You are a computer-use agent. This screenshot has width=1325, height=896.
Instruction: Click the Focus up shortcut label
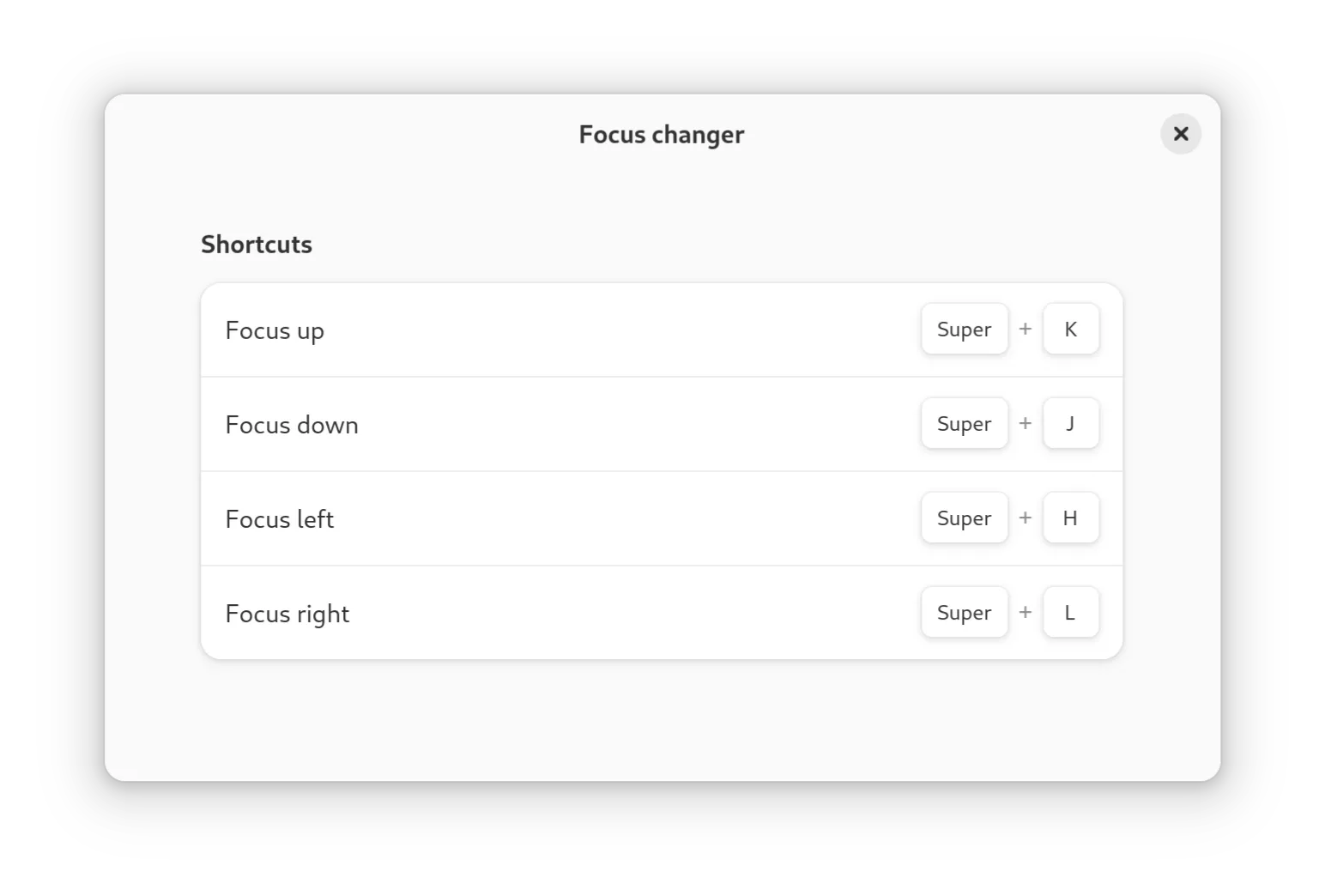coord(275,330)
